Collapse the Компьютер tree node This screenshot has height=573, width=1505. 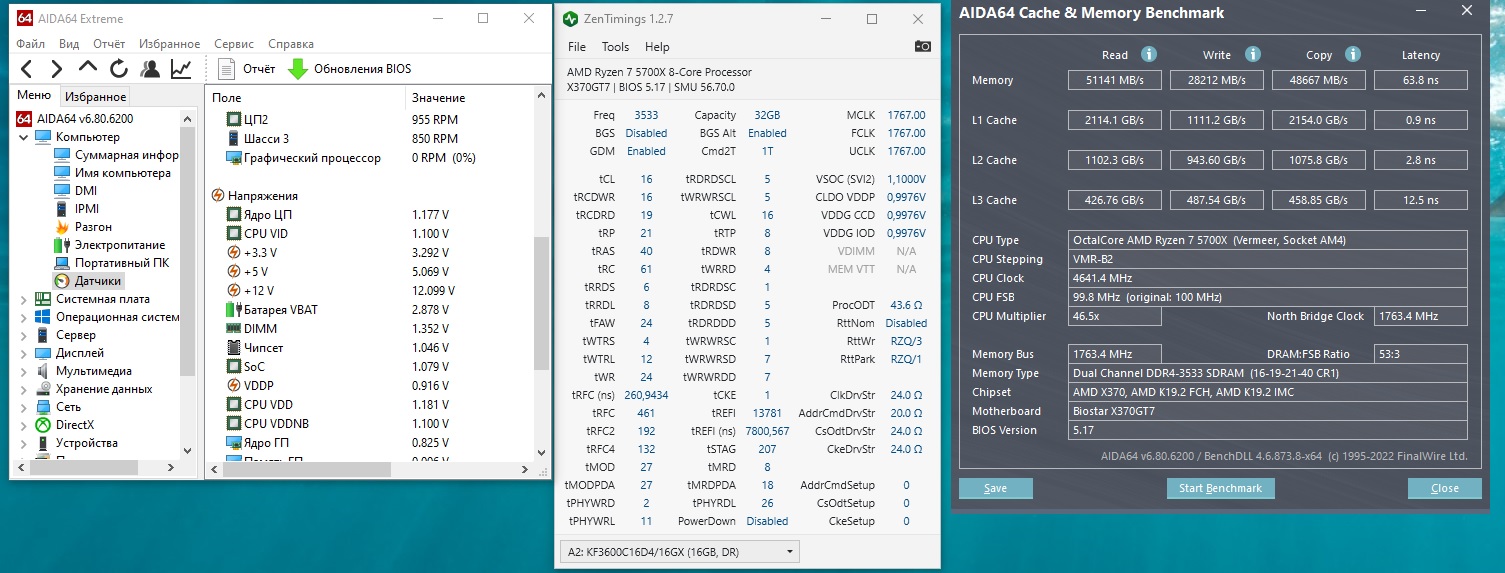click(x=24, y=137)
